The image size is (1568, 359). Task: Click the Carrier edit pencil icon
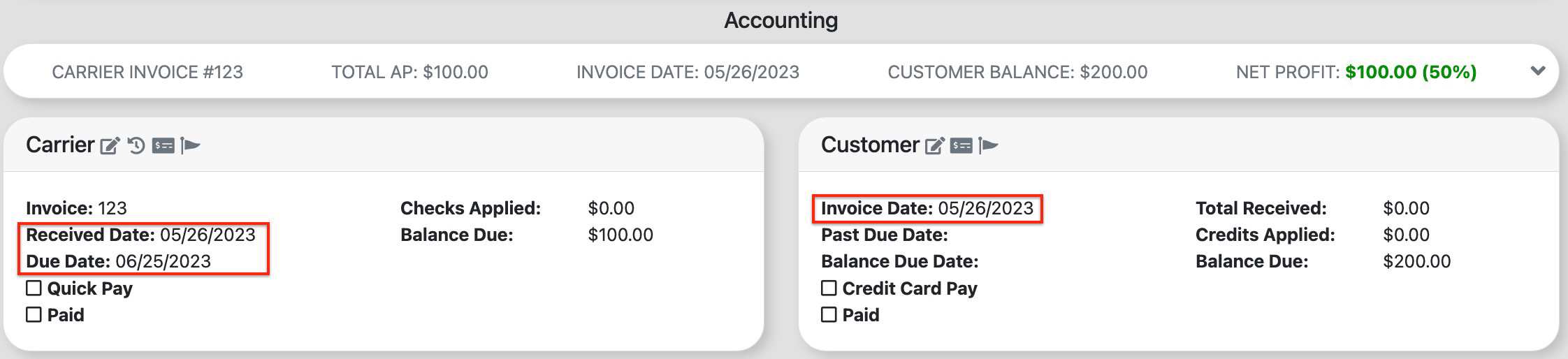110,145
